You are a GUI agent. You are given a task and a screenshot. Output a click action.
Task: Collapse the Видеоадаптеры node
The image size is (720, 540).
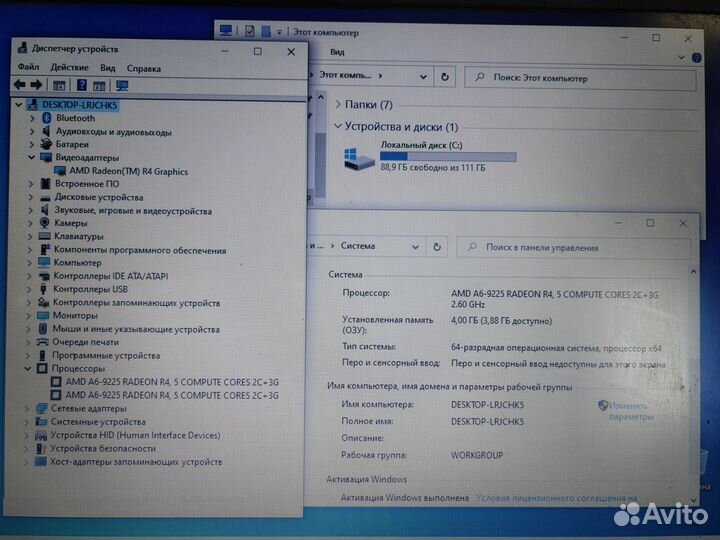click(32, 158)
